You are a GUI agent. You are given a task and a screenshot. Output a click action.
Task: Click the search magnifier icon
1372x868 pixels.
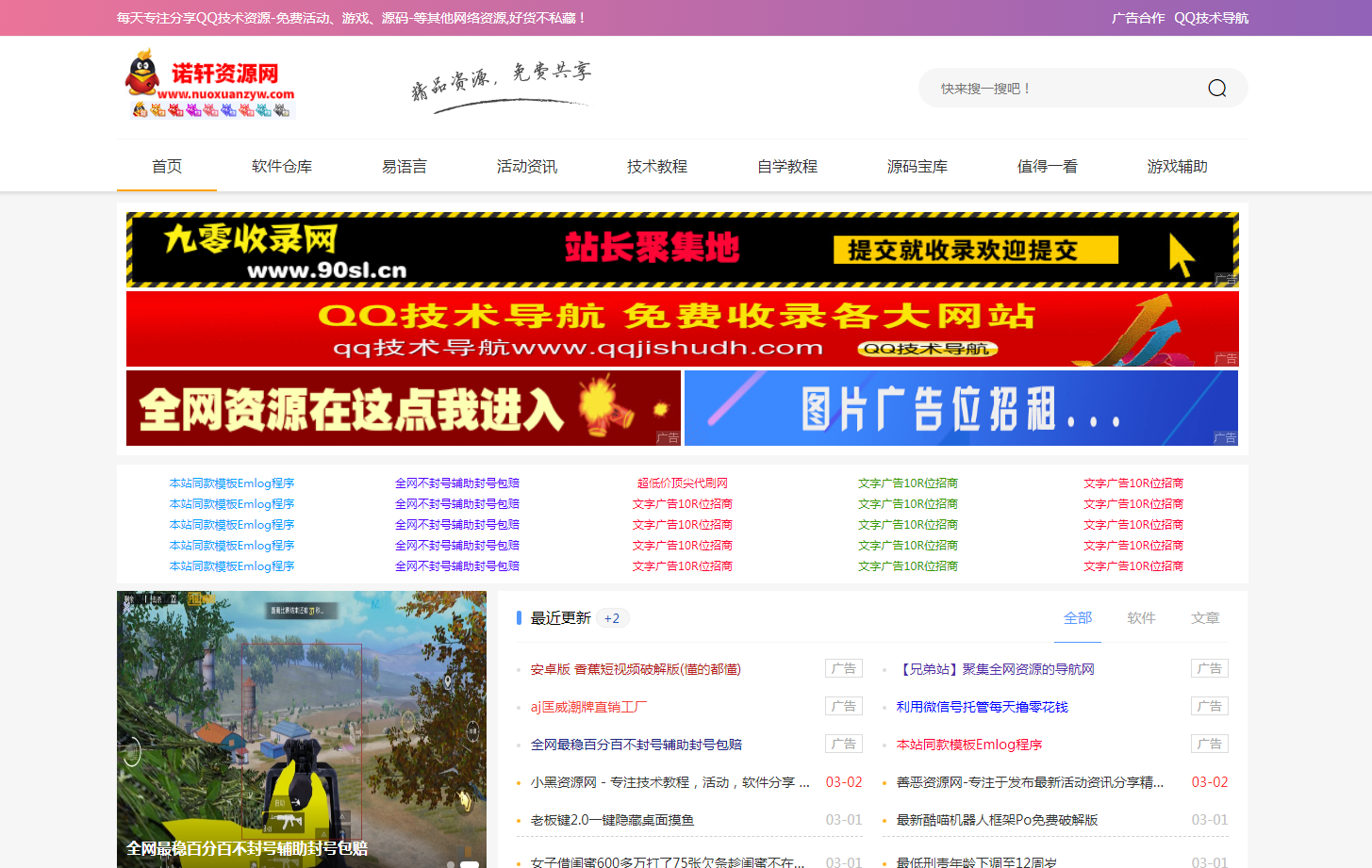[1216, 88]
